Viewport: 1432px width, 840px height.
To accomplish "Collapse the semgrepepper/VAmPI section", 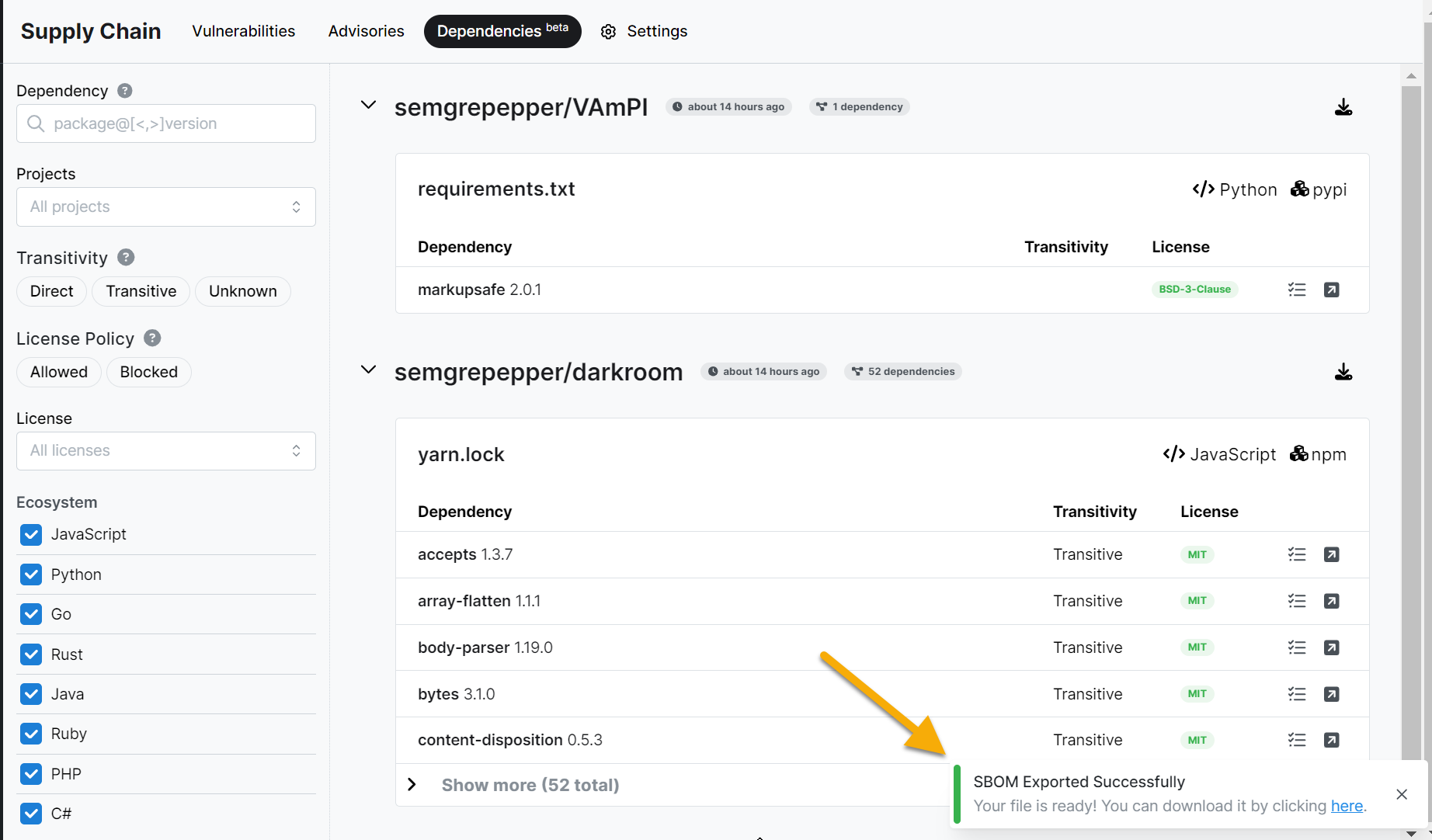I will click(369, 106).
